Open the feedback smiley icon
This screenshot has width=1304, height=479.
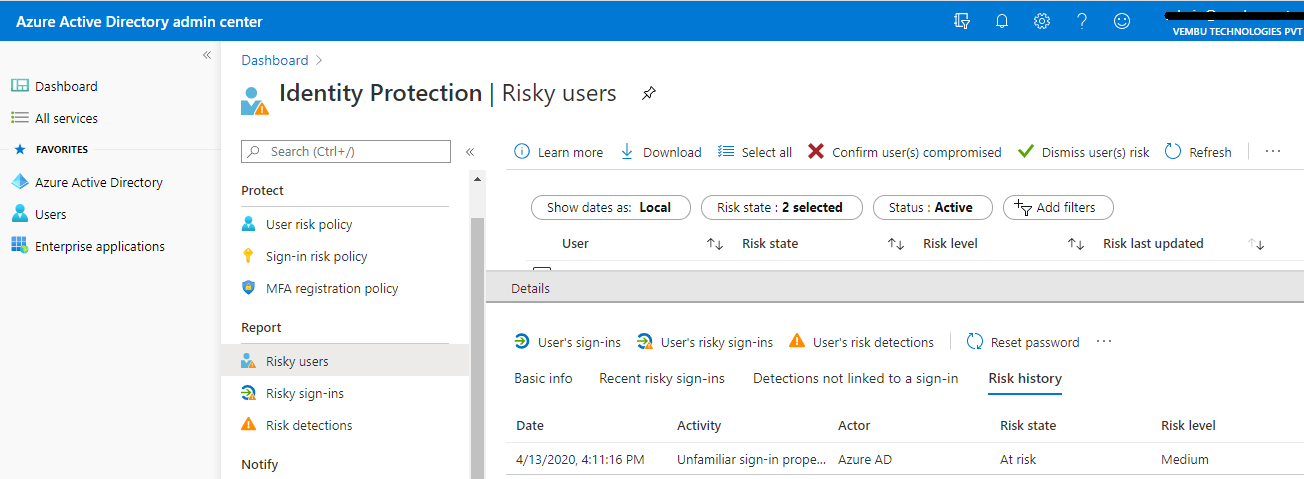1122,21
